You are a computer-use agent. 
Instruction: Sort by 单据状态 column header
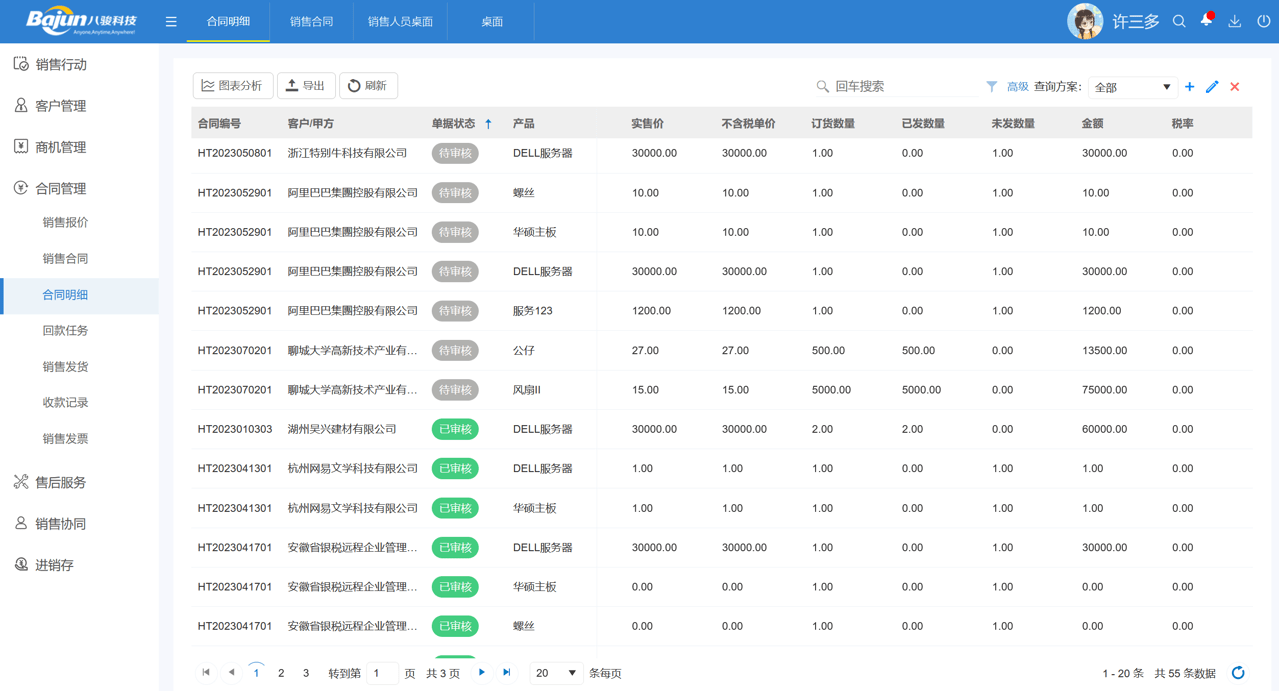coord(454,124)
